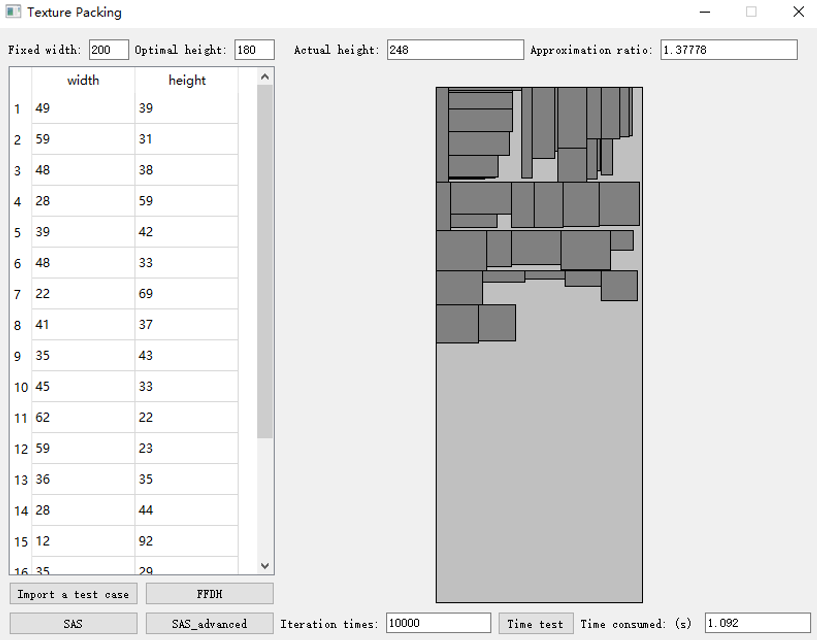This screenshot has height=640, width=817.
Task: Run the FFDH algorithm button
Action: tap(209, 594)
